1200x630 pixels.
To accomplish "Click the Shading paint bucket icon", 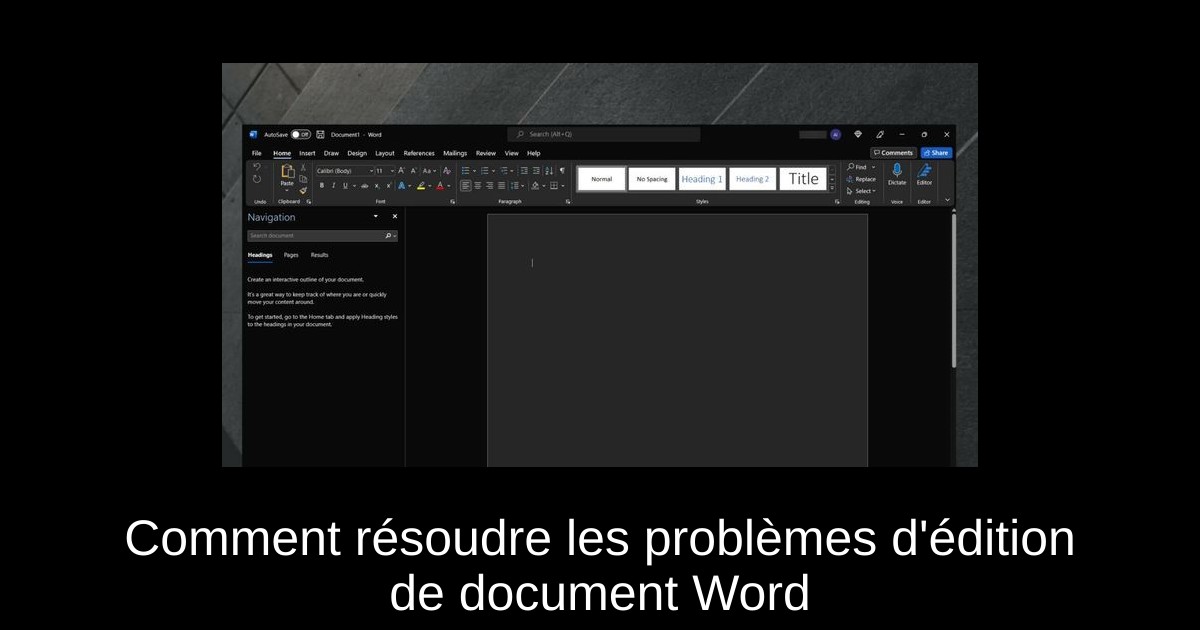I will (534, 186).
